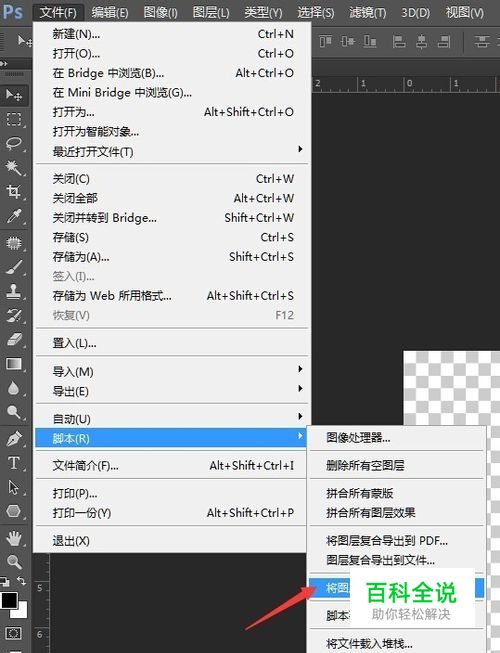Choose 删除所有空图层 script

tap(397, 465)
